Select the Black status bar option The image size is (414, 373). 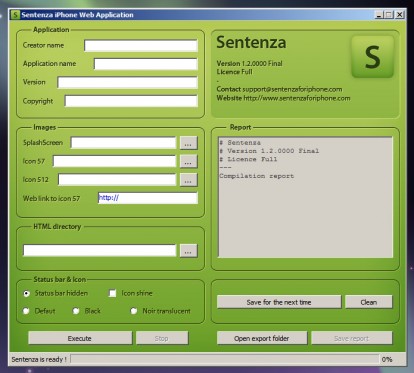[x=76, y=311]
